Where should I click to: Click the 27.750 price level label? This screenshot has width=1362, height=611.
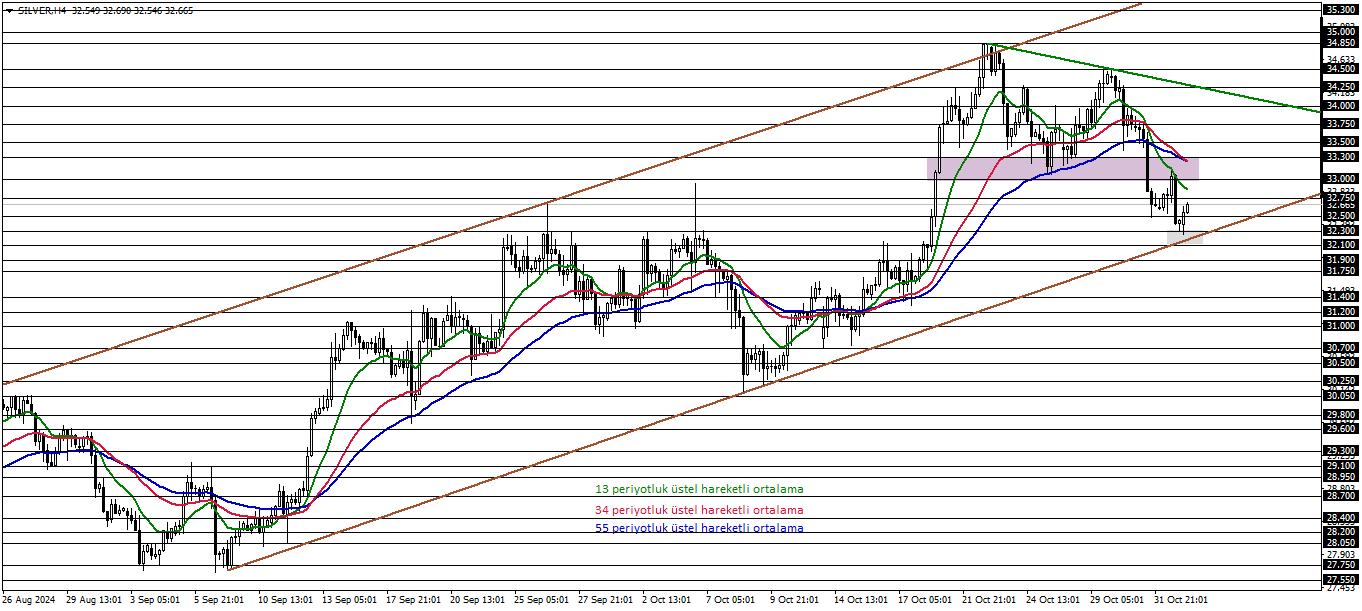click(x=1340, y=565)
